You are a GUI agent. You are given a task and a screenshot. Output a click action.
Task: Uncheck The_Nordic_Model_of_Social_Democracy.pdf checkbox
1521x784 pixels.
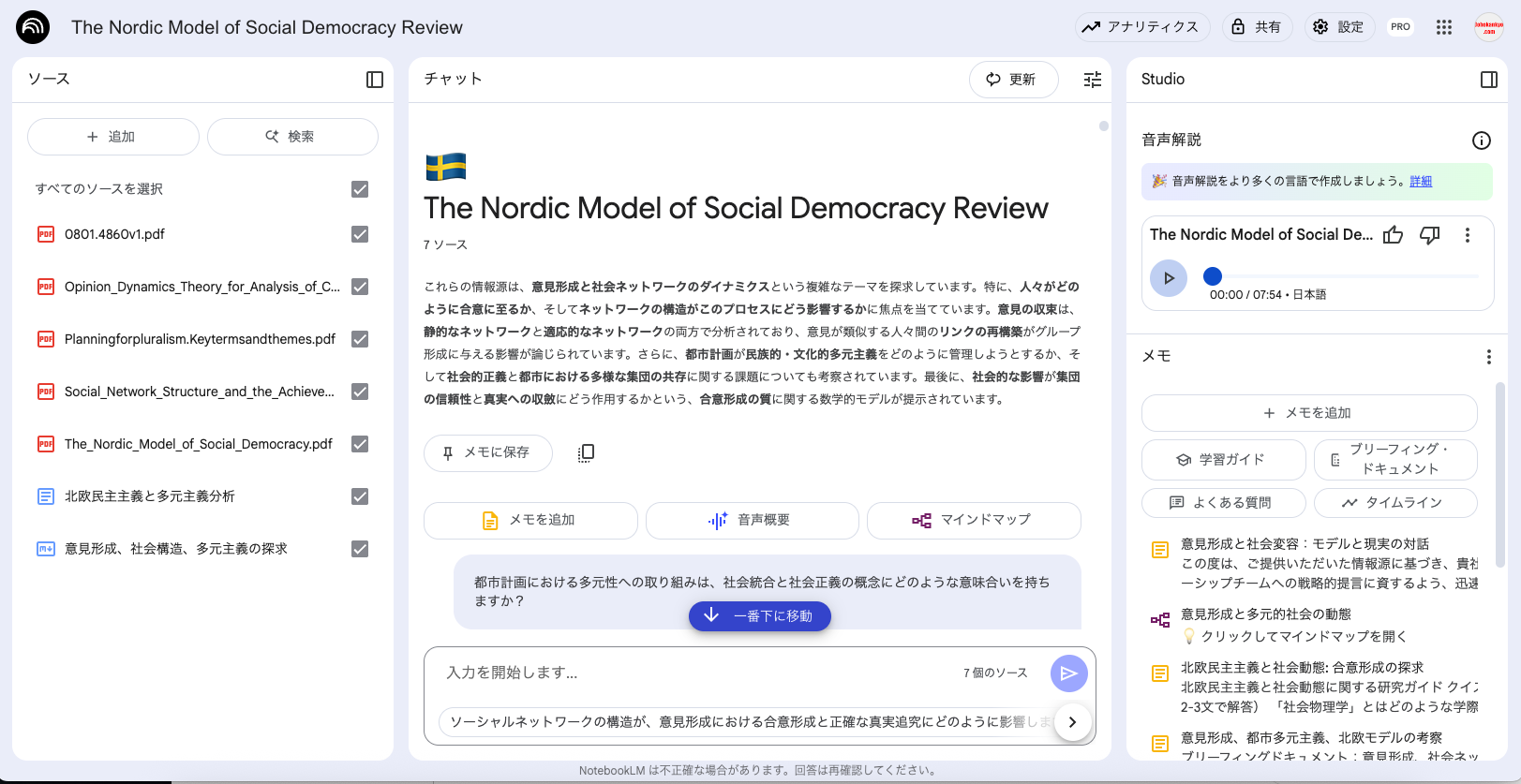click(x=360, y=444)
